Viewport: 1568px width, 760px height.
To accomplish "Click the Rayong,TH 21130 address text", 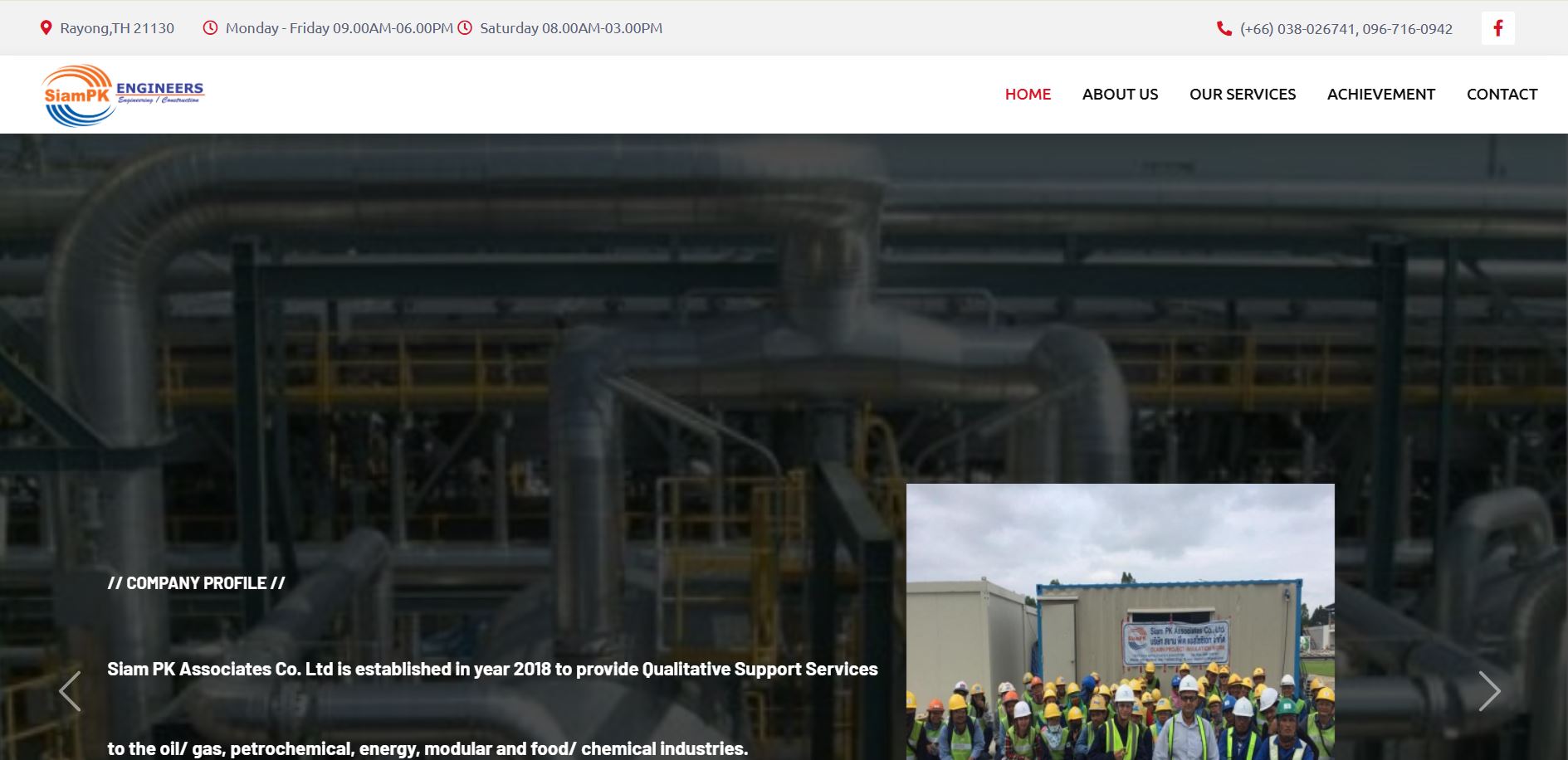I will [x=117, y=28].
